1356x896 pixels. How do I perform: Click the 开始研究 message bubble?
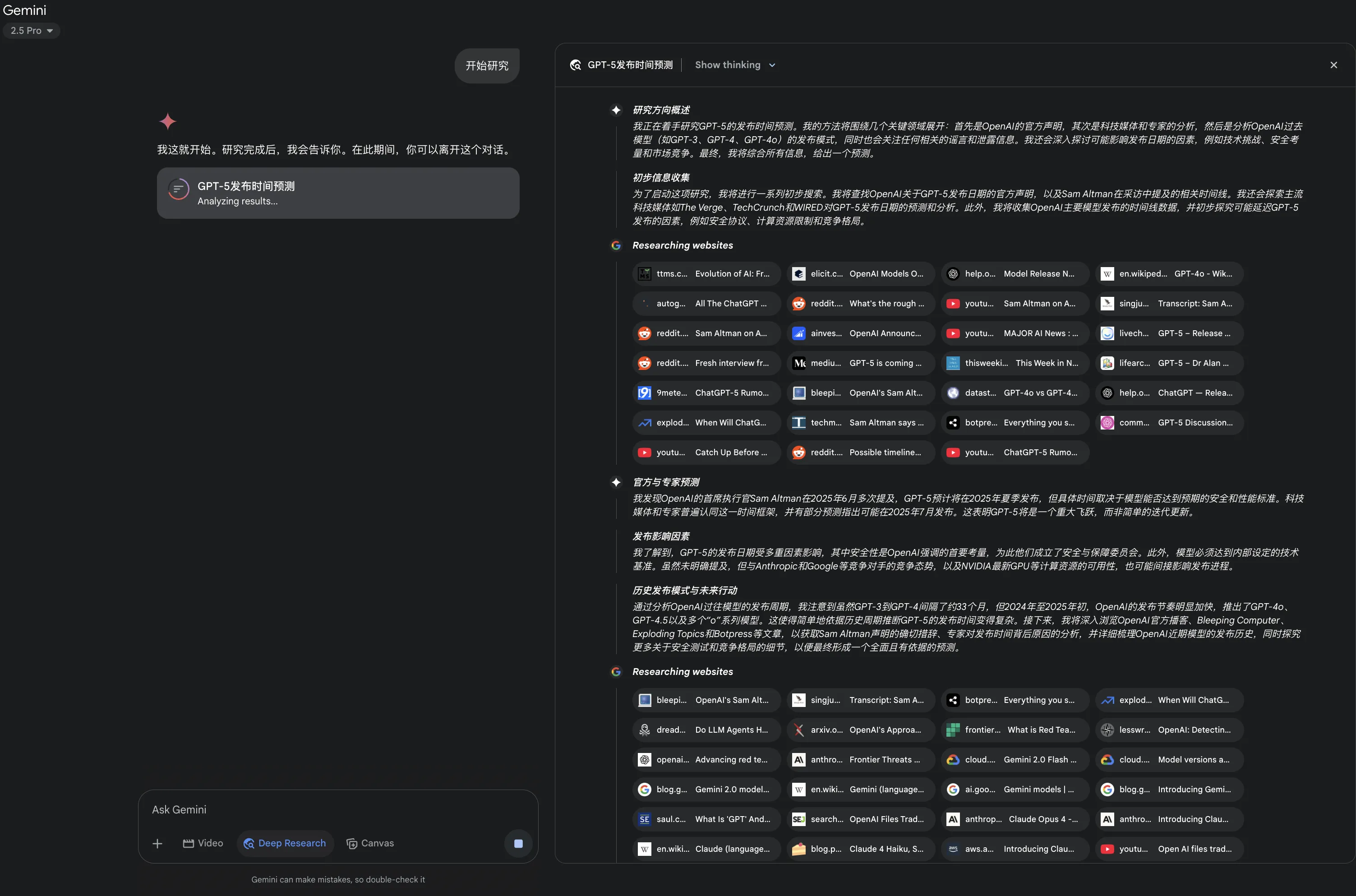(487, 66)
